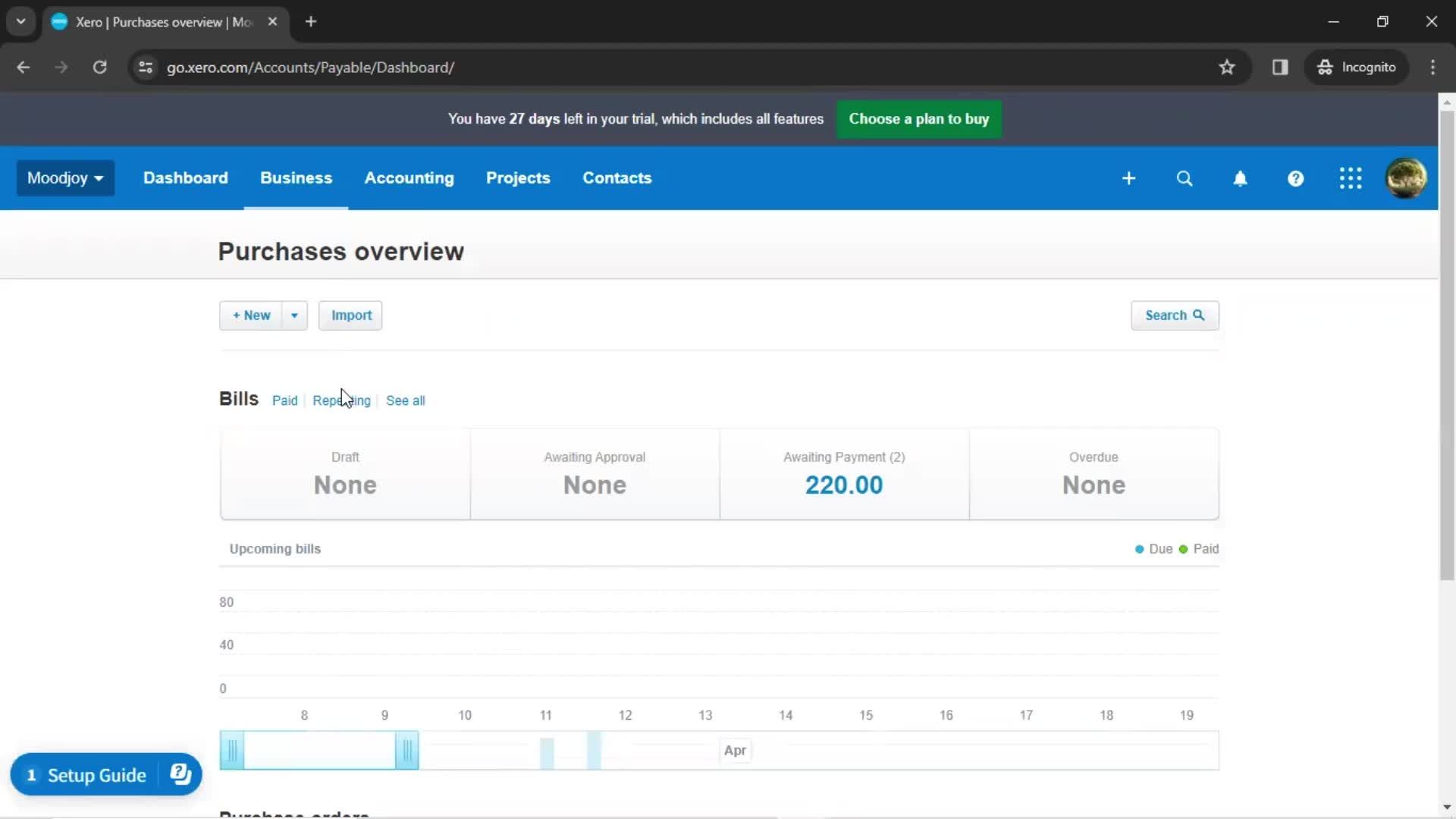Screen dimensions: 1456x819
Task: Open the Chrome three-dot menu
Action: [1432, 67]
